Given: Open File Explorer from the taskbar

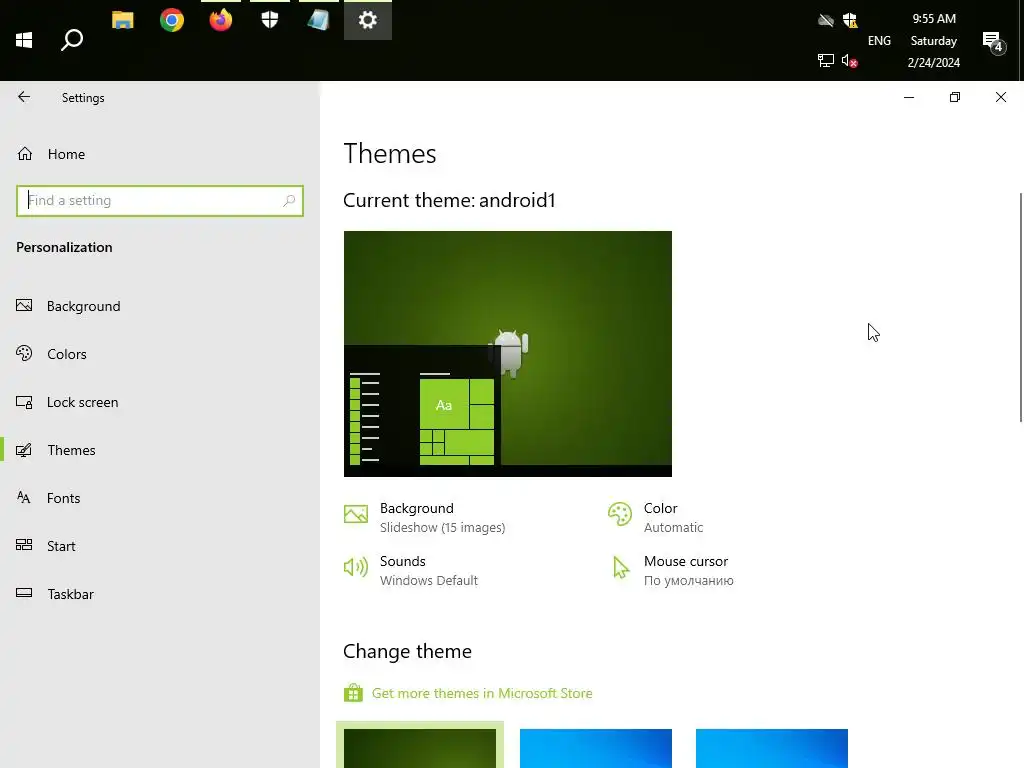Looking at the screenshot, I should (x=123, y=20).
